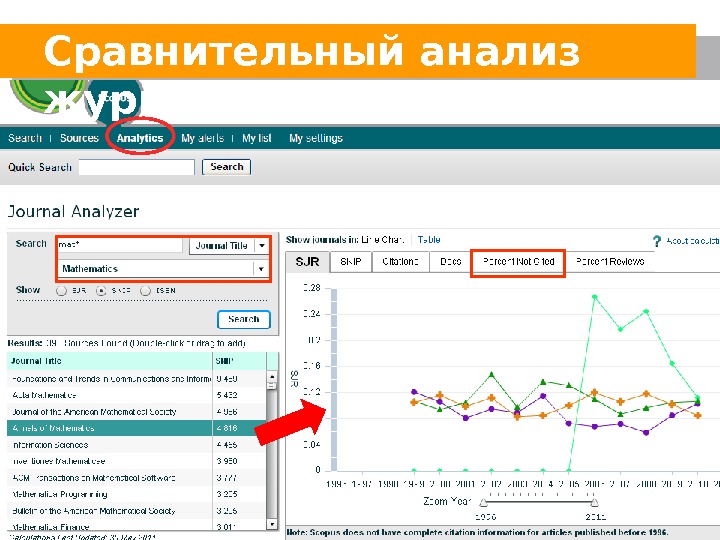Viewport: 720px width, 540px height.
Task: Go to the Sources section
Action: click(x=79, y=138)
